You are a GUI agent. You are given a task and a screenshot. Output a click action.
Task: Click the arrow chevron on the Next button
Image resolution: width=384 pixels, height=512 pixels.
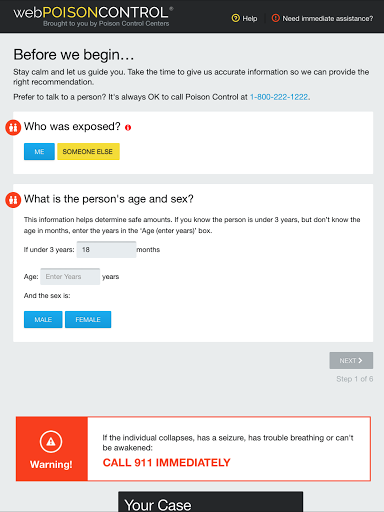pyautogui.click(x=360, y=360)
